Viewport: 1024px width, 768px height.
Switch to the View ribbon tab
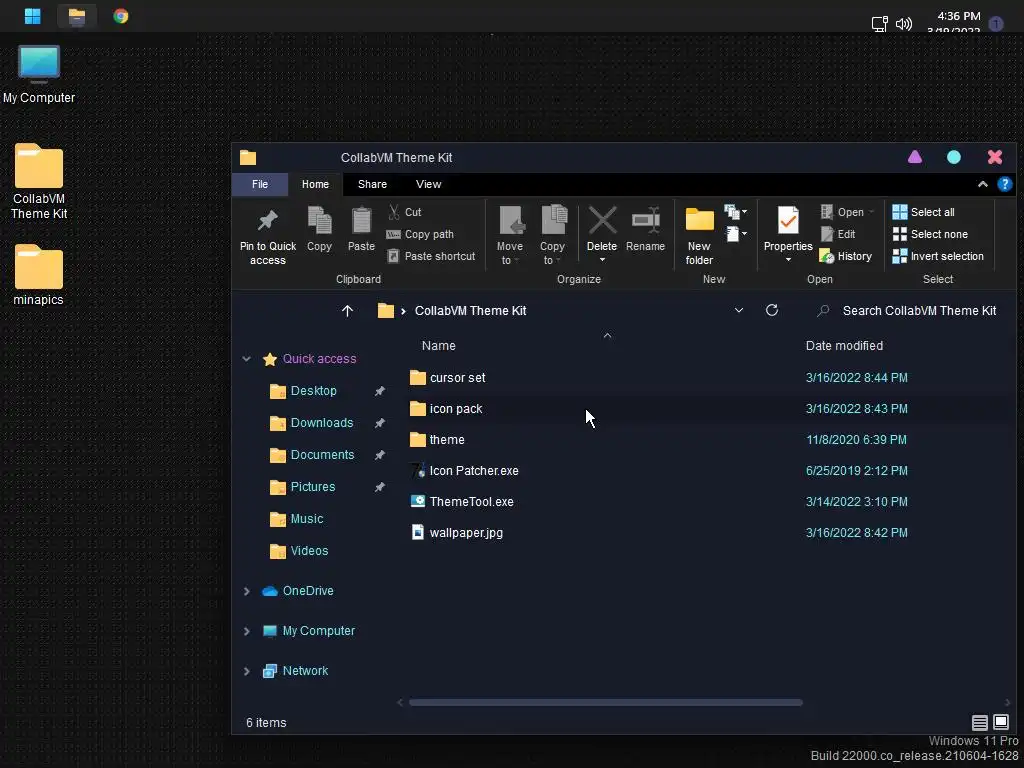(x=428, y=184)
